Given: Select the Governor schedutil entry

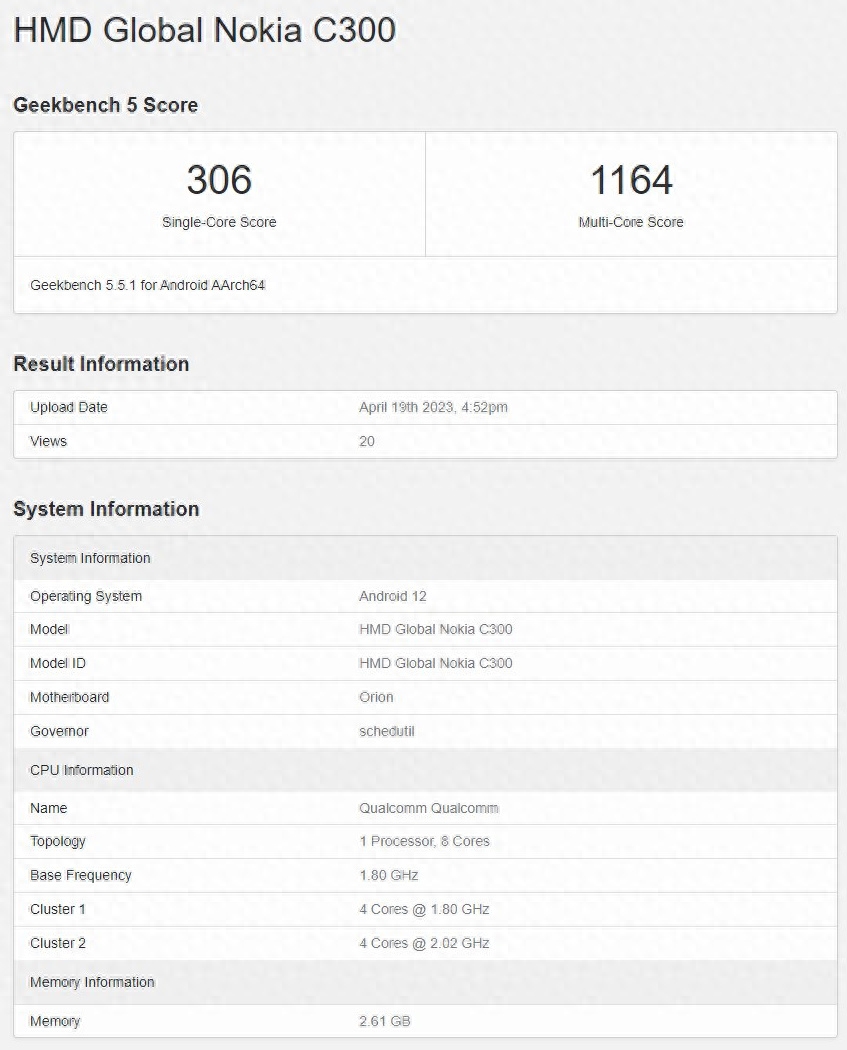Looking at the screenshot, I should pyautogui.click(x=388, y=731).
